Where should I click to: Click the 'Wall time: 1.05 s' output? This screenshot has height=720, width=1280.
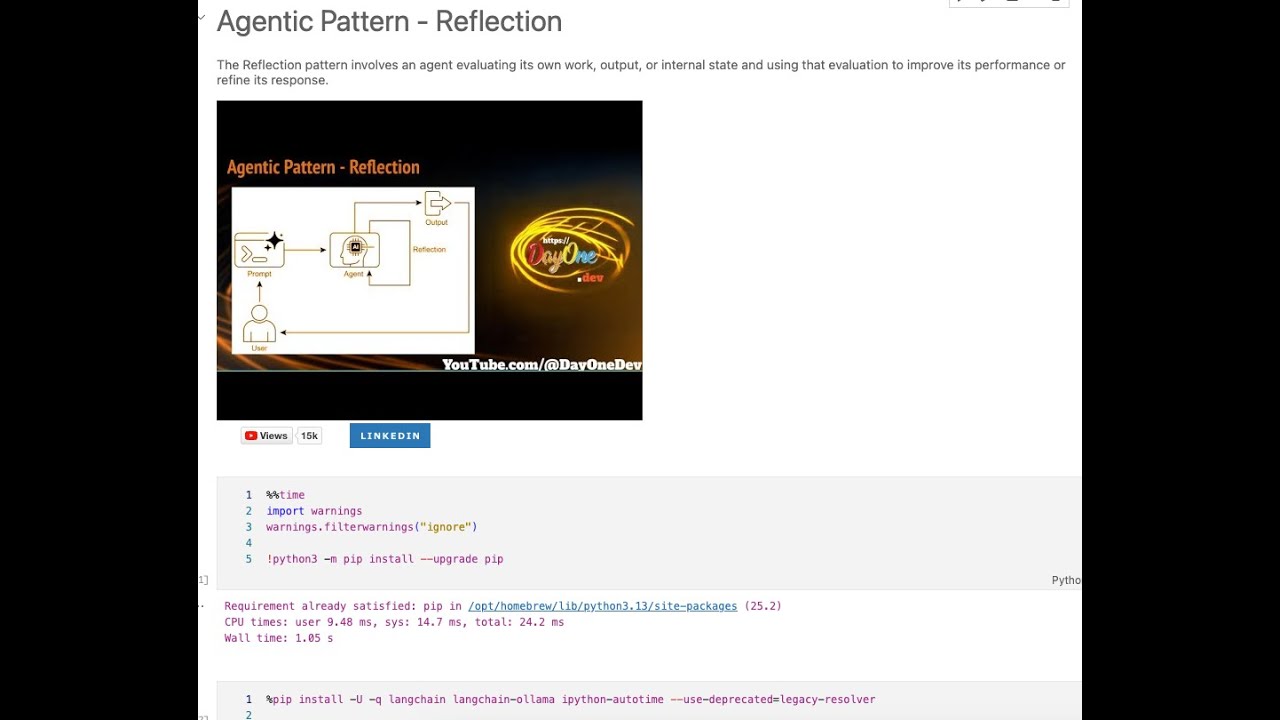(x=279, y=638)
